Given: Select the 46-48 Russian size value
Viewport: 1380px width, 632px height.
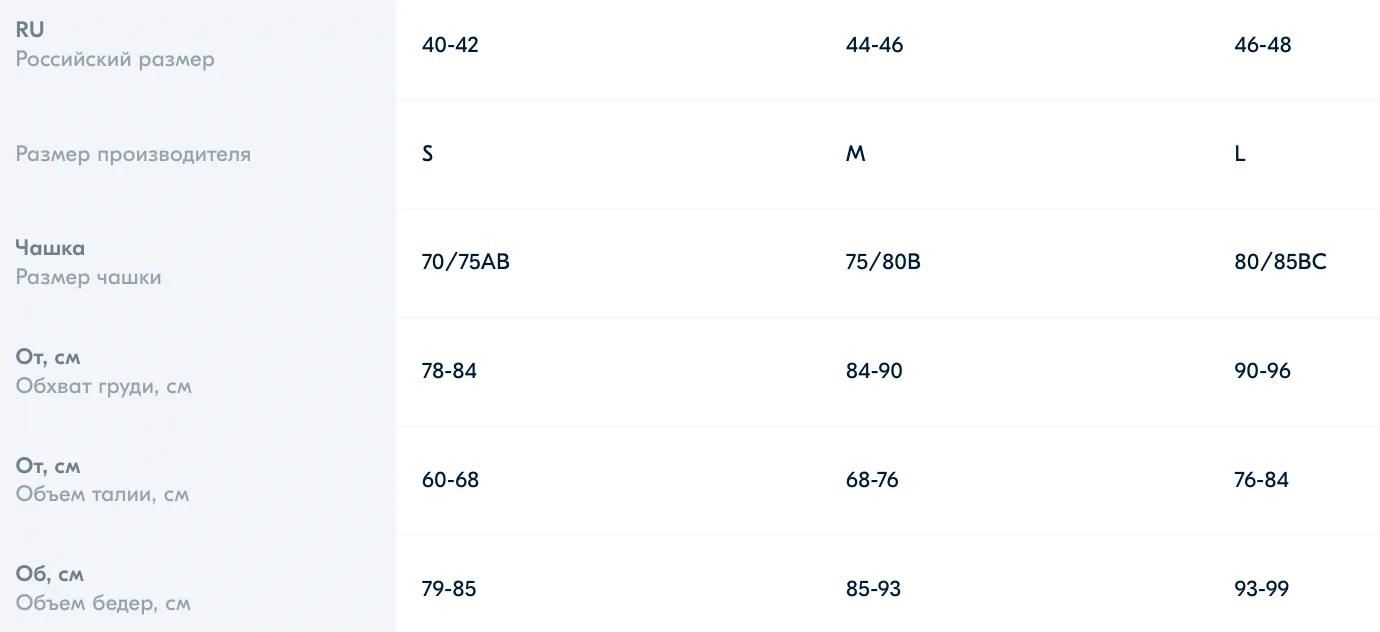Looking at the screenshot, I should [x=1263, y=45].
